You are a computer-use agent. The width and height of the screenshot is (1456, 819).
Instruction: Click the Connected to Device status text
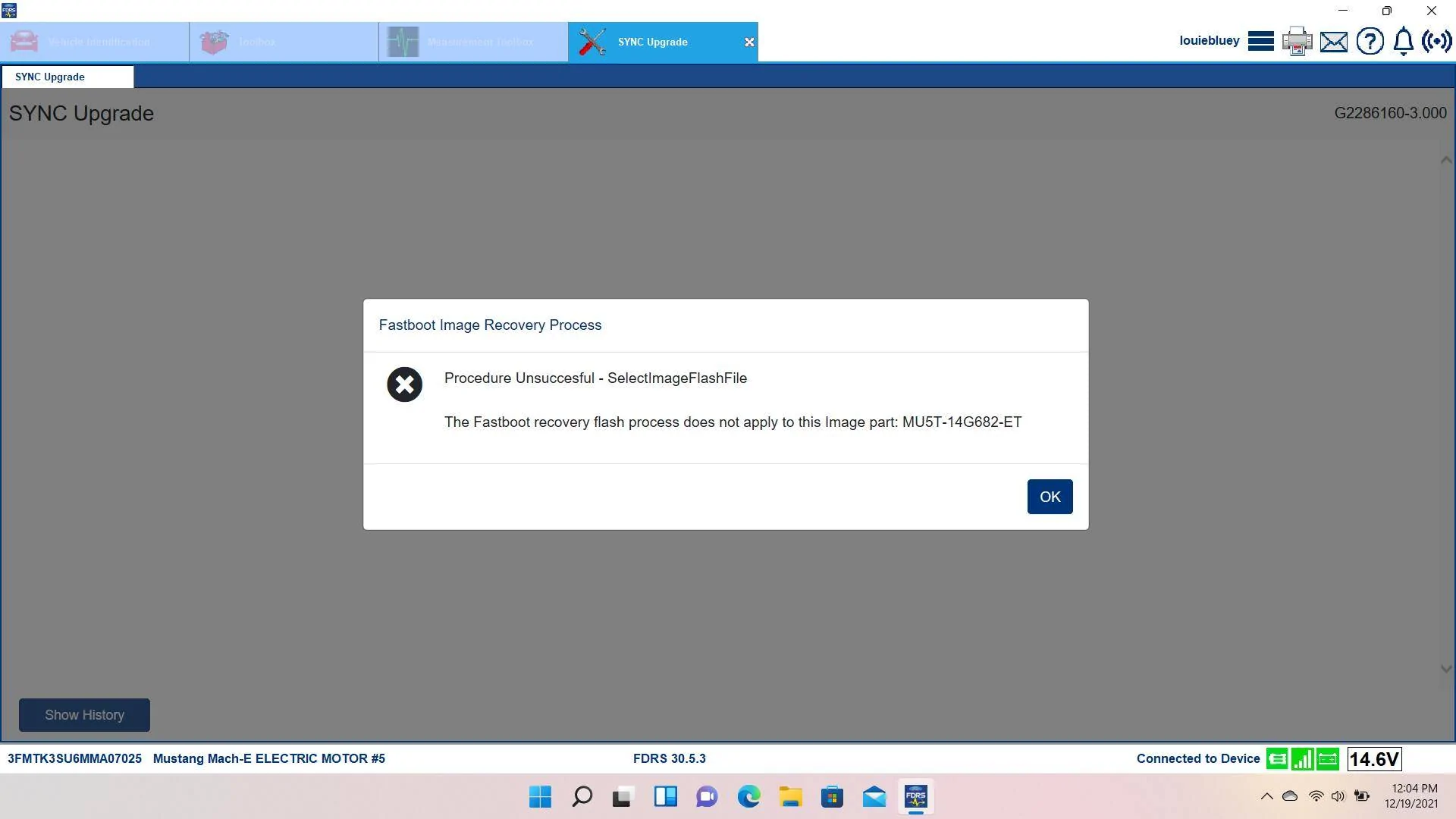point(1198,758)
